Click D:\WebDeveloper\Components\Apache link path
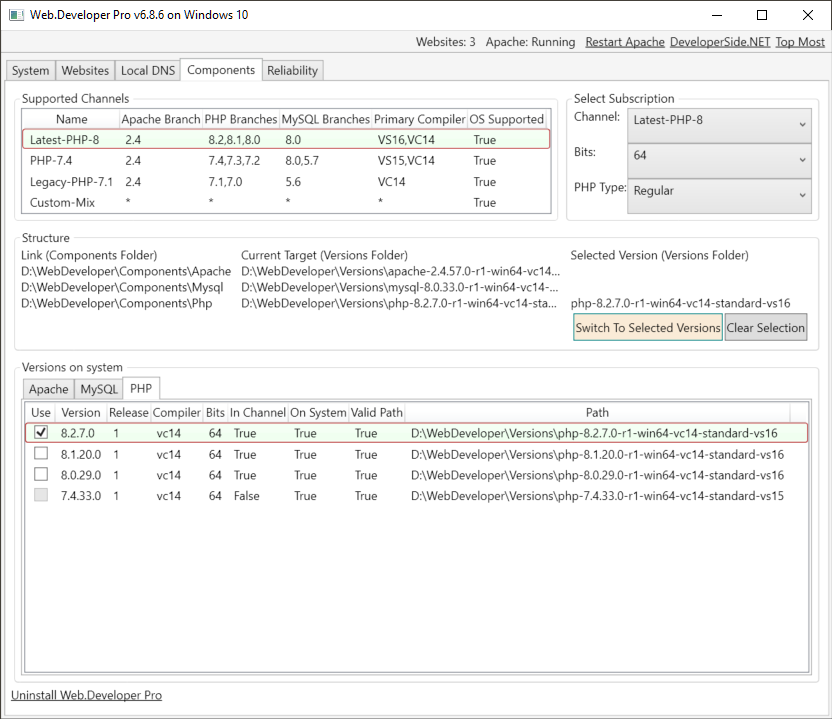 pyautogui.click(x=126, y=271)
